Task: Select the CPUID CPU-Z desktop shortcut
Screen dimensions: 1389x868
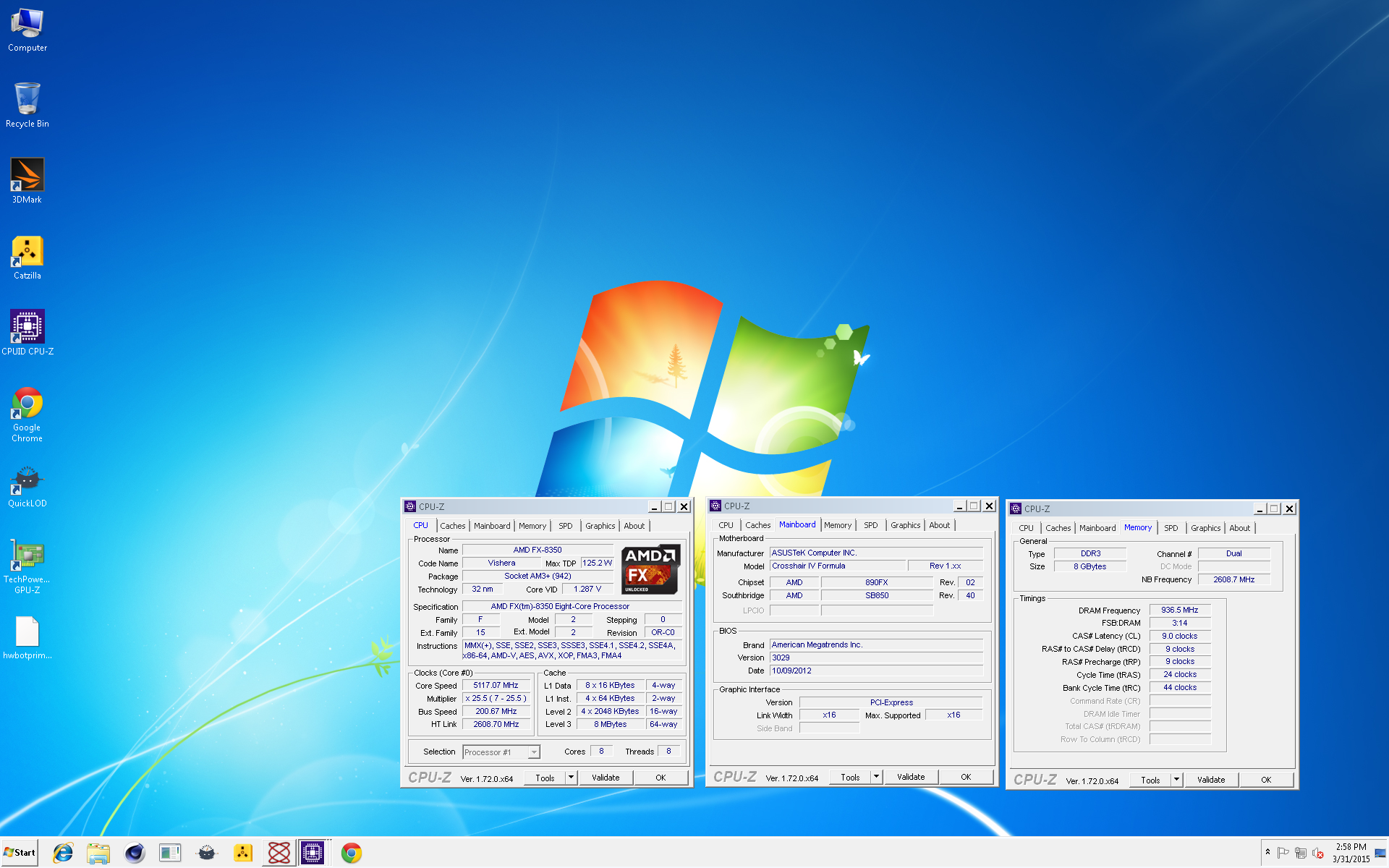Action: tap(27, 333)
